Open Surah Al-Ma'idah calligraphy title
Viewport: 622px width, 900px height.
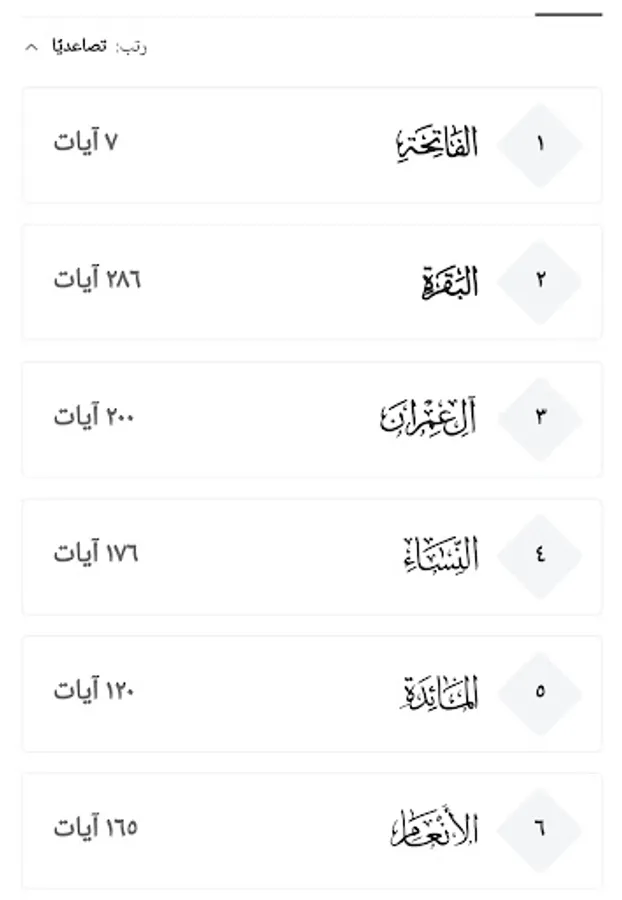(439, 693)
